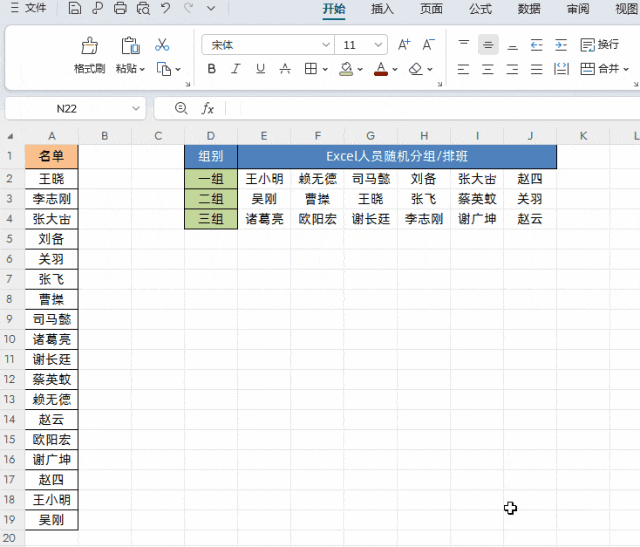
Task: Toggle align left
Action: pyautogui.click(x=463, y=69)
